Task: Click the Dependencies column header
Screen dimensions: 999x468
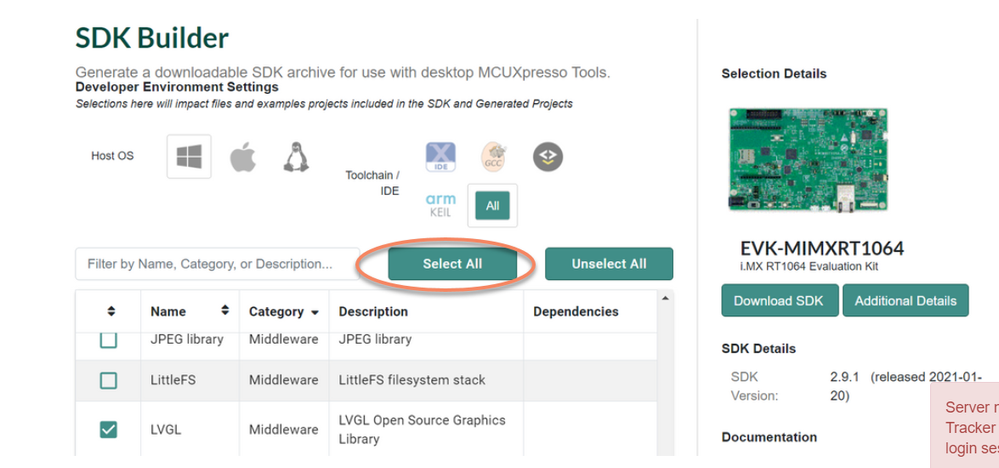Action: (575, 311)
